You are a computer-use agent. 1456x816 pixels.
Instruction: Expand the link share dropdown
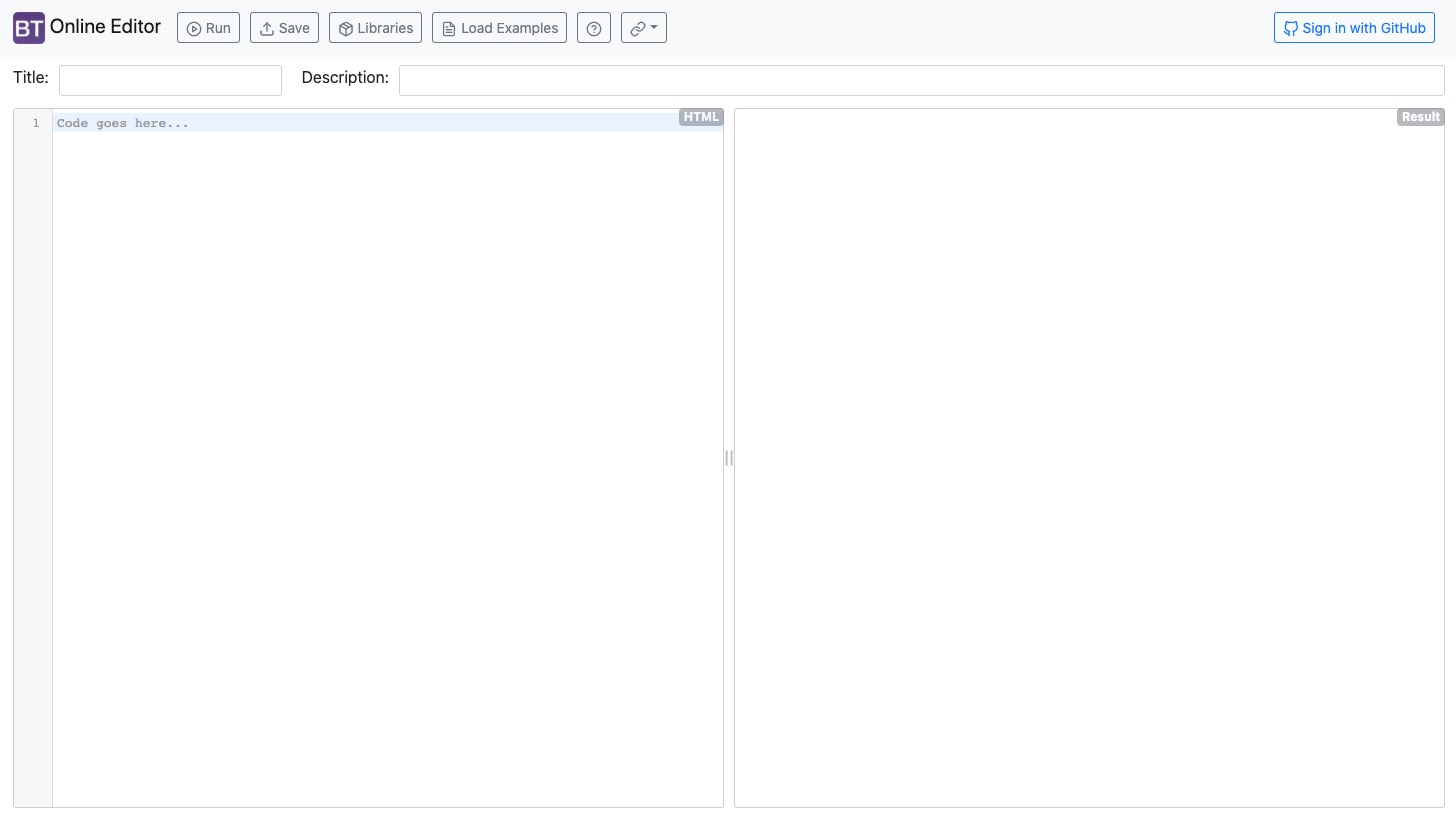point(644,28)
